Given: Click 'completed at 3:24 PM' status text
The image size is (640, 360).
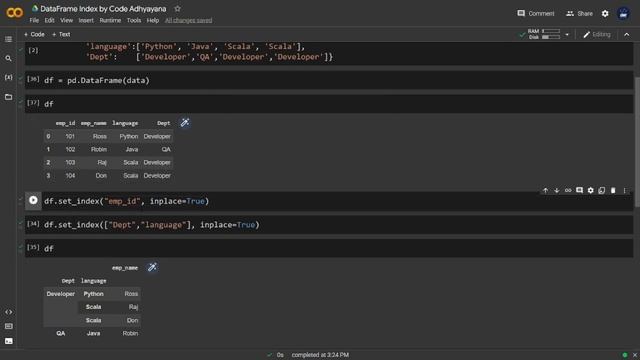Looking at the screenshot, I should coord(320,355).
